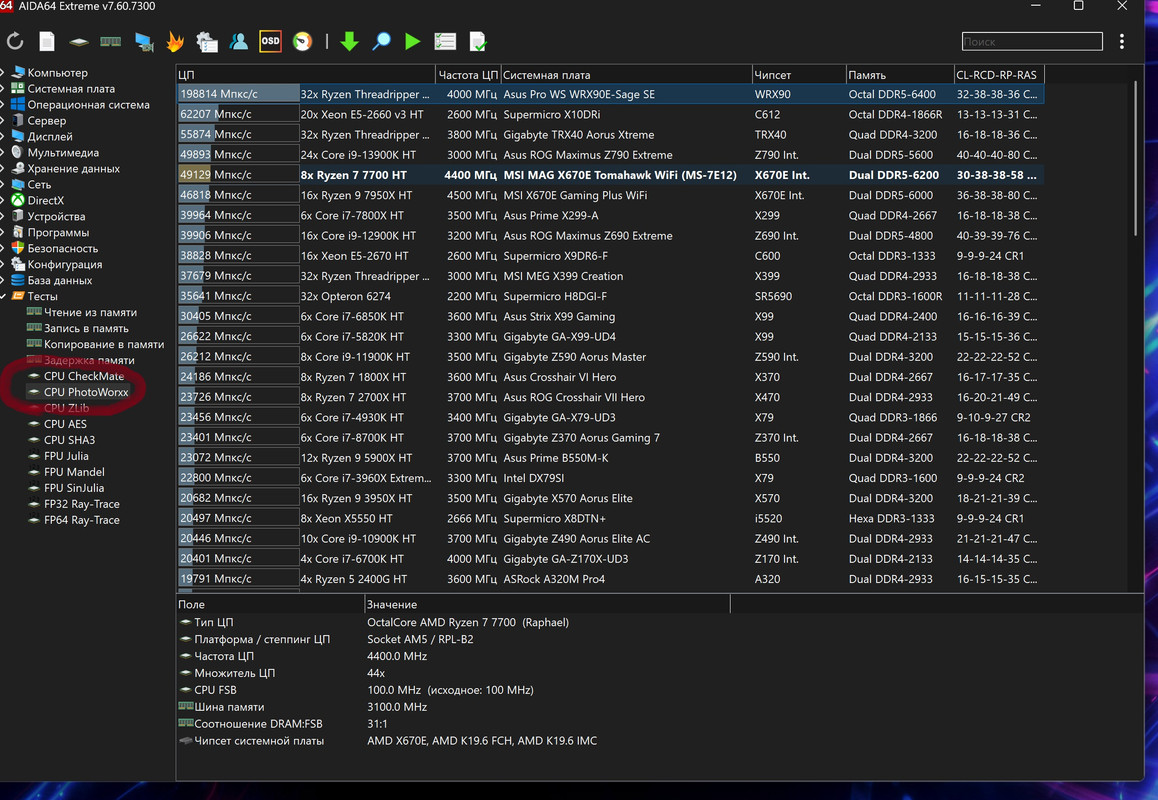Sort by Системная плата column header

[626, 75]
